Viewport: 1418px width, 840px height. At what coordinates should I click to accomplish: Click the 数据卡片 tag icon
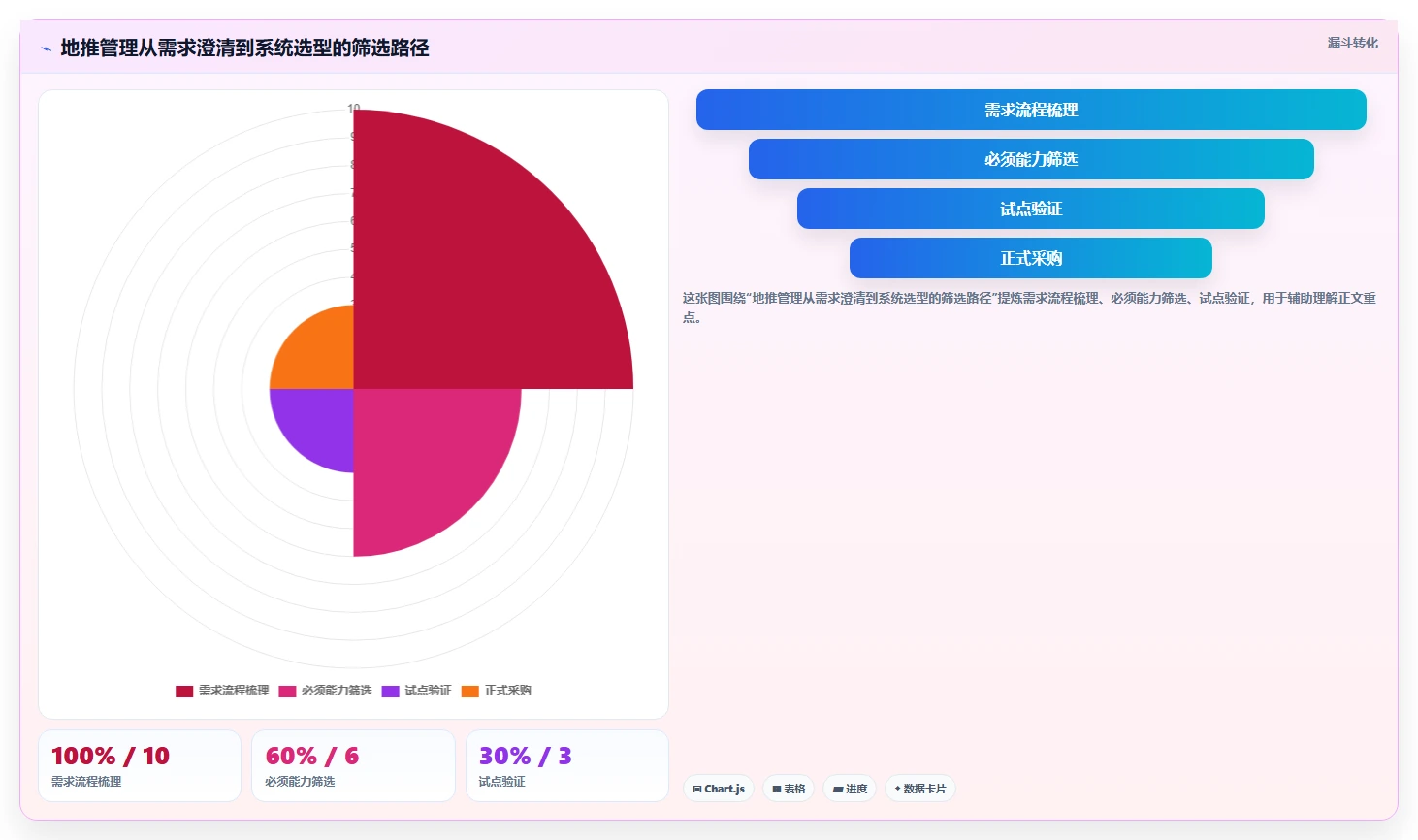tap(897, 789)
